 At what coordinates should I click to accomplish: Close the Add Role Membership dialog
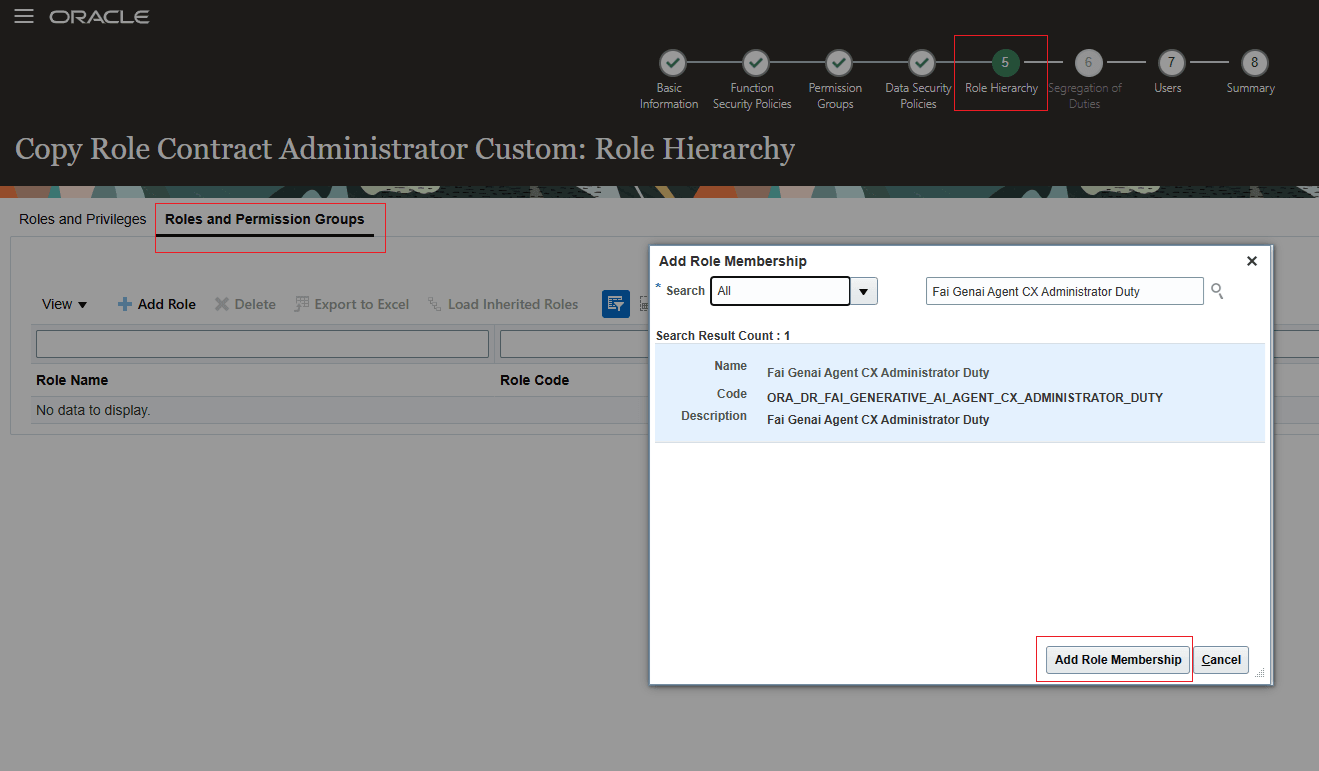tap(1252, 261)
